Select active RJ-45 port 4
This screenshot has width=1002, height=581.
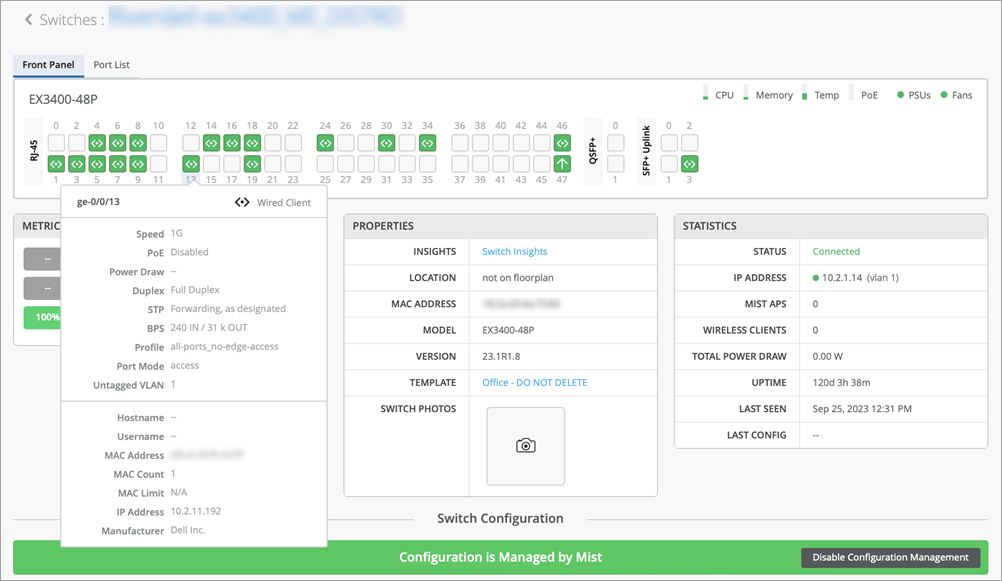pyautogui.click(x=97, y=143)
